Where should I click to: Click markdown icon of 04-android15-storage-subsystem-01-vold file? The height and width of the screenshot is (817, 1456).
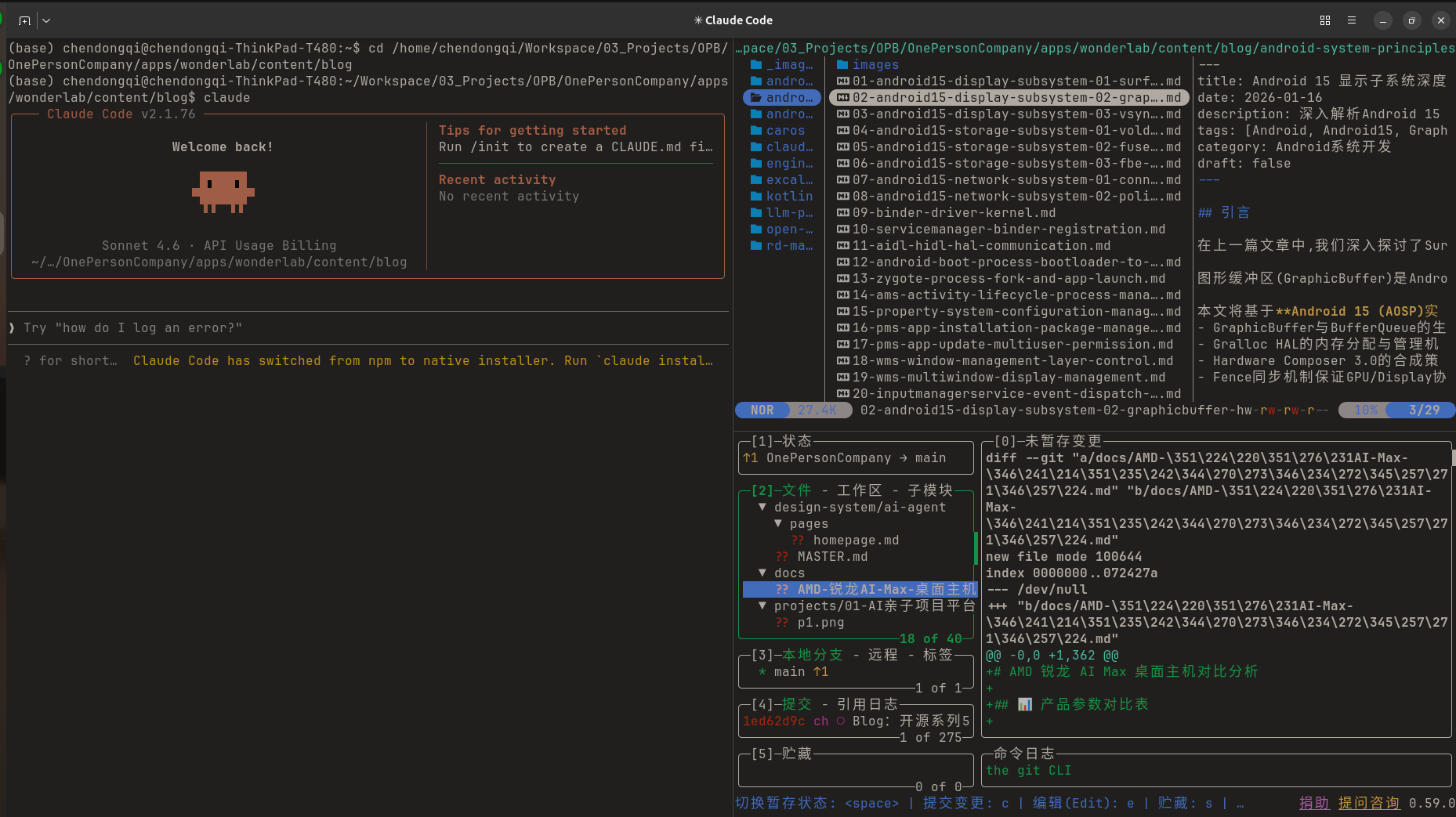coord(842,131)
